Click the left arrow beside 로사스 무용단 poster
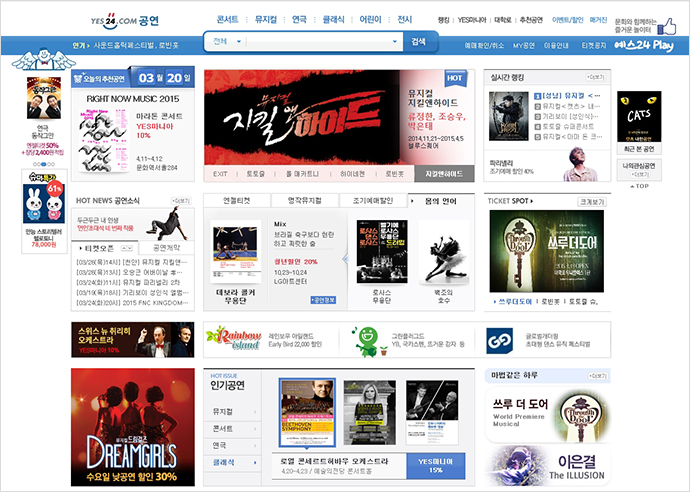The image size is (690, 492). click(x=345, y=259)
